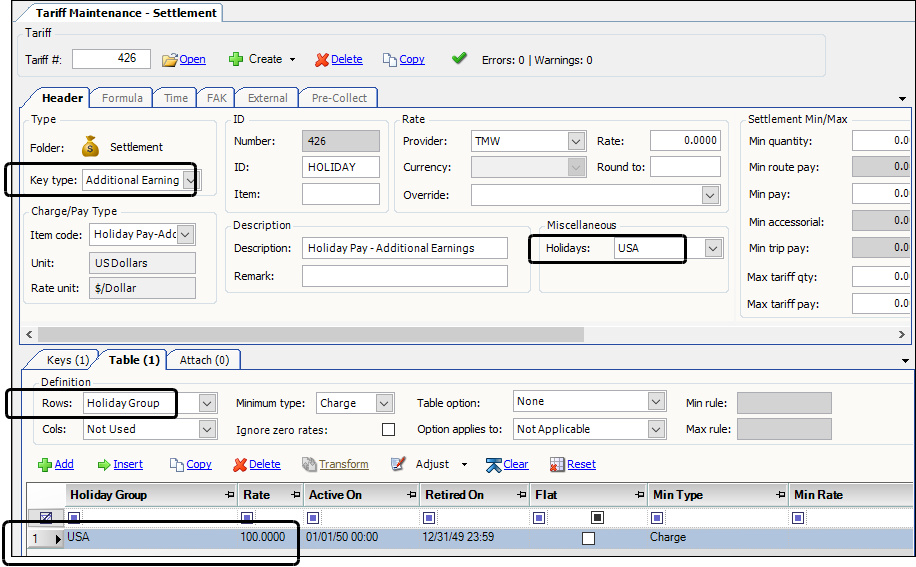Click the Reset icon in table toolbar

(557, 465)
